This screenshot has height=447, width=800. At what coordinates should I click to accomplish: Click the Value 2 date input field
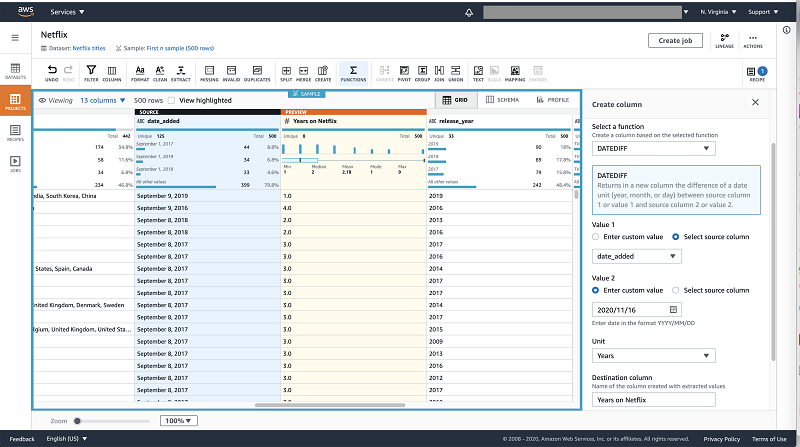coord(637,310)
